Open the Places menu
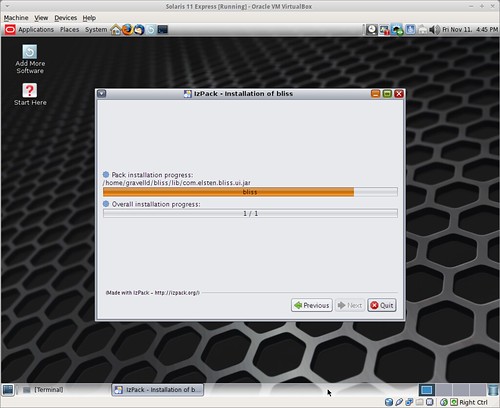This screenshot has width=500, height=408. pyautogui.click(x=69, y=30)
